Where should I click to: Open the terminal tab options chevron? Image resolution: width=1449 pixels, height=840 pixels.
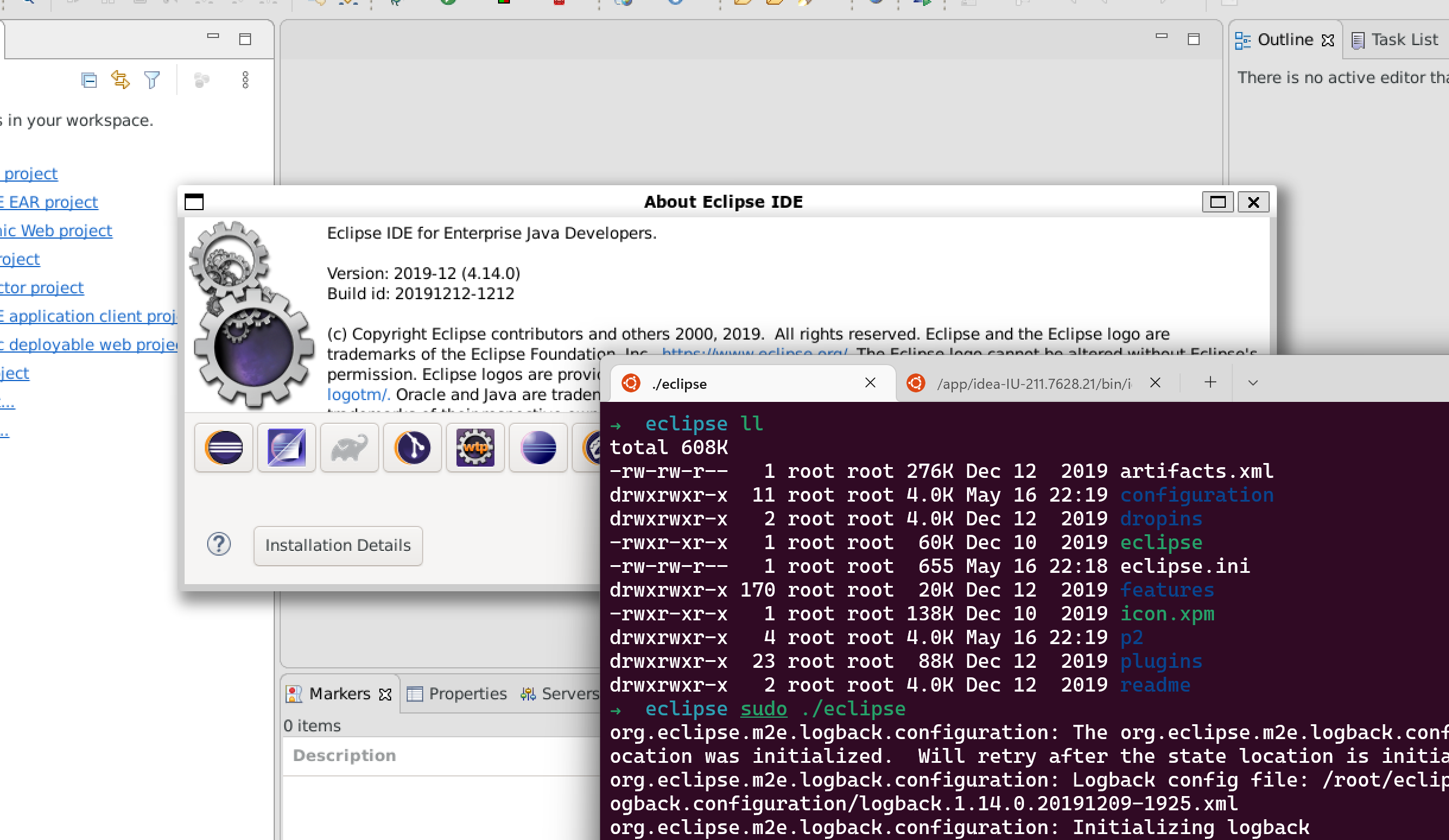(1253, 383)
